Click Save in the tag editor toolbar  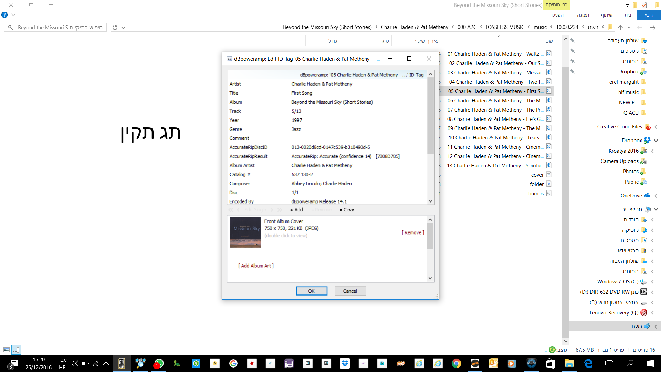347,210
